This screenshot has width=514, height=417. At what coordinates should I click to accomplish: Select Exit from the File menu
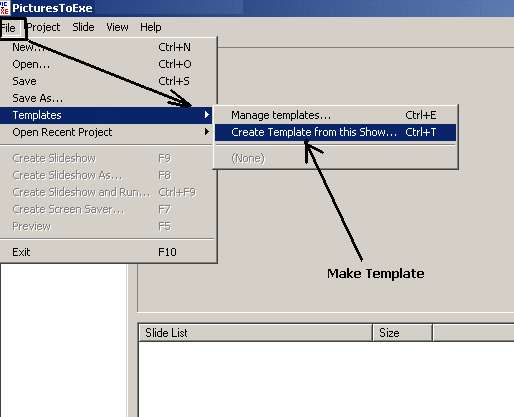coord(107,252)
